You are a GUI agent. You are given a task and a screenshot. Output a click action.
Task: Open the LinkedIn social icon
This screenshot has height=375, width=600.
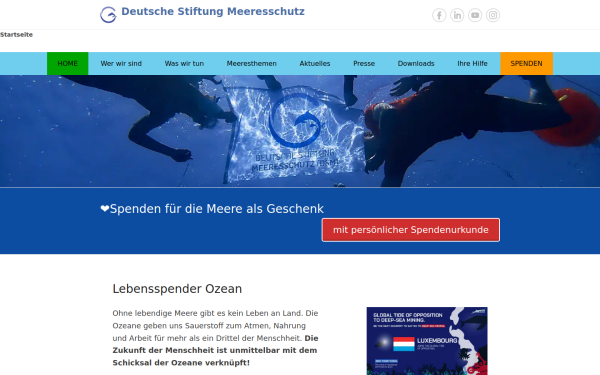(457, 15)
